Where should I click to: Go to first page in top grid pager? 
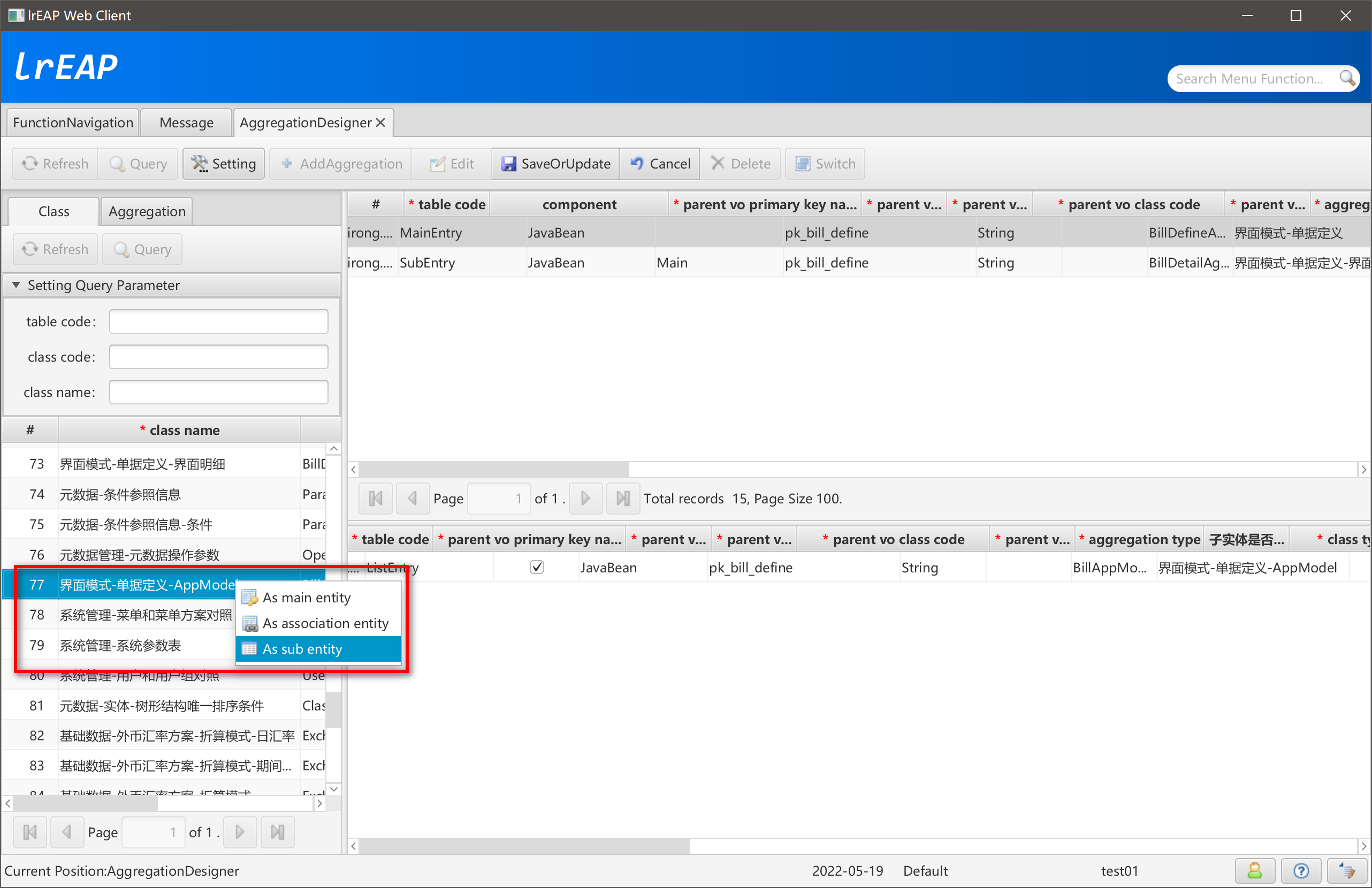coord(375,499)
